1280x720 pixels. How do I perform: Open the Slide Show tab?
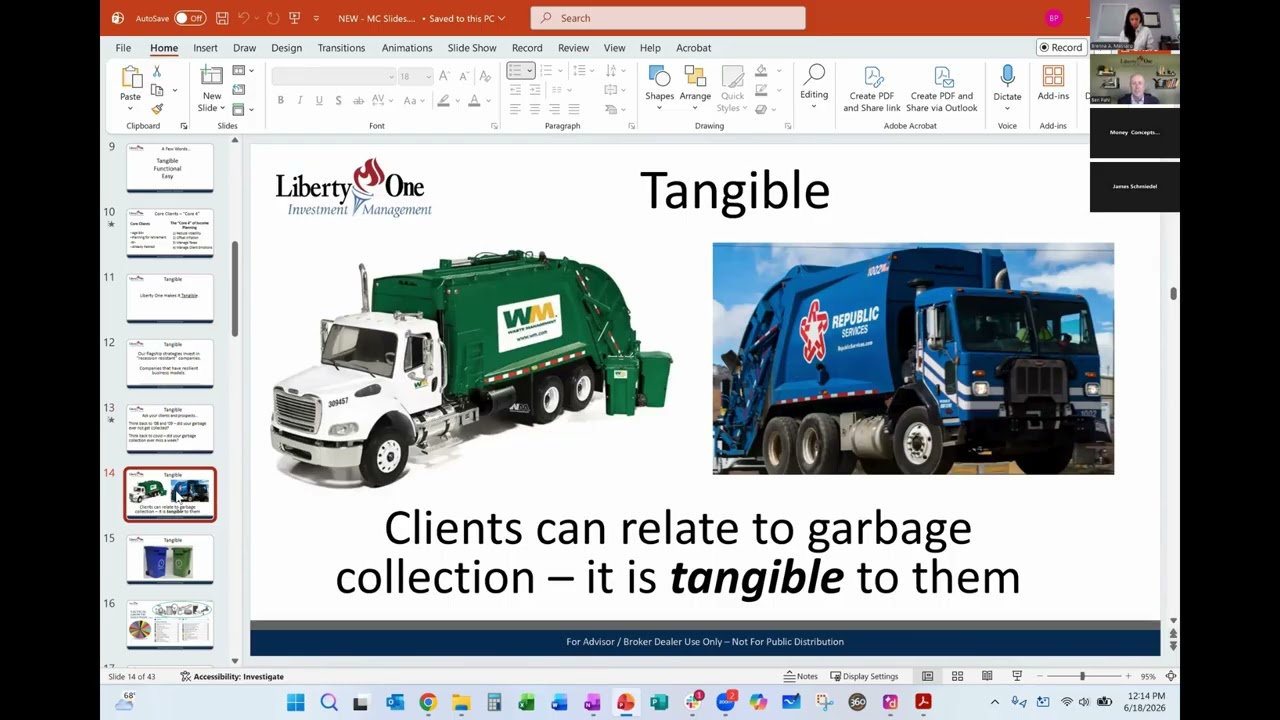pos(472,48)
